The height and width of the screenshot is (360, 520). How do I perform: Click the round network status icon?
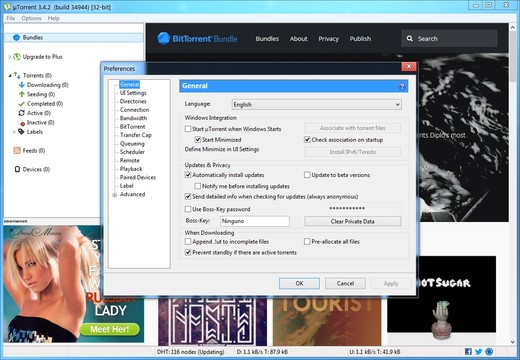pos(489,351)
